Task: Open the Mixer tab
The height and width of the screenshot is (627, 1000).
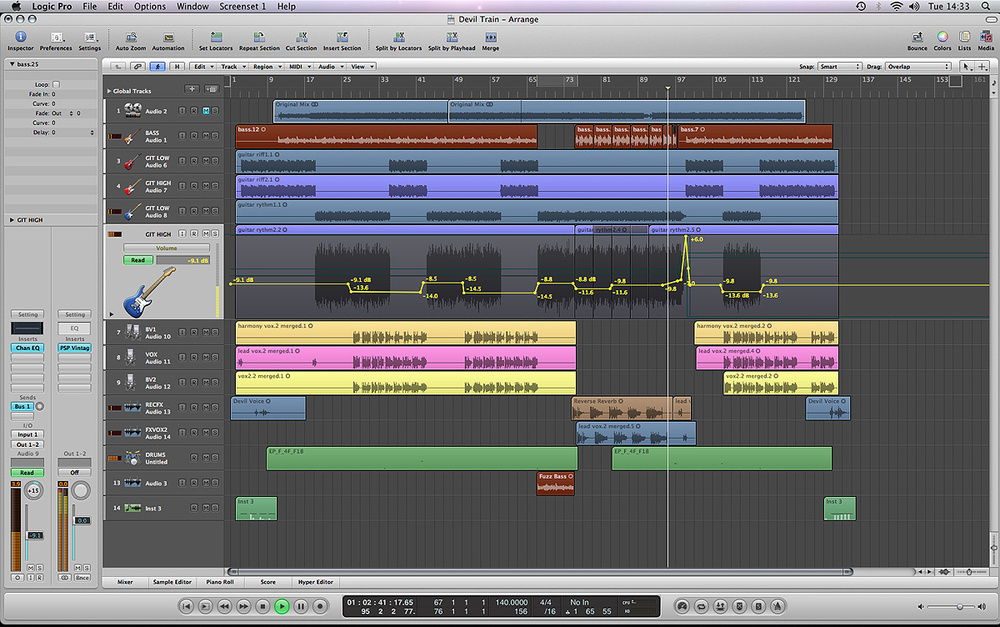Action: click(x=125, y=582)
